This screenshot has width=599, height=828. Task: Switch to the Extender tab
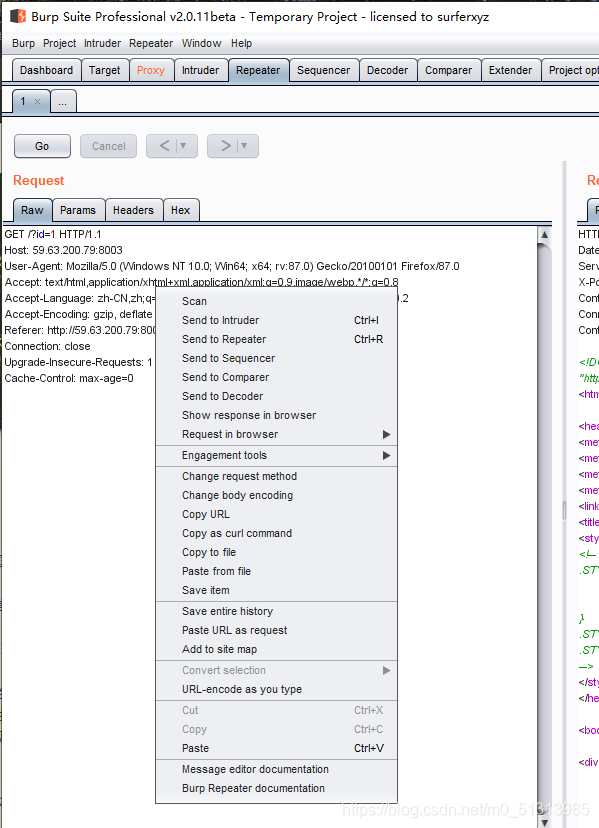510,70
